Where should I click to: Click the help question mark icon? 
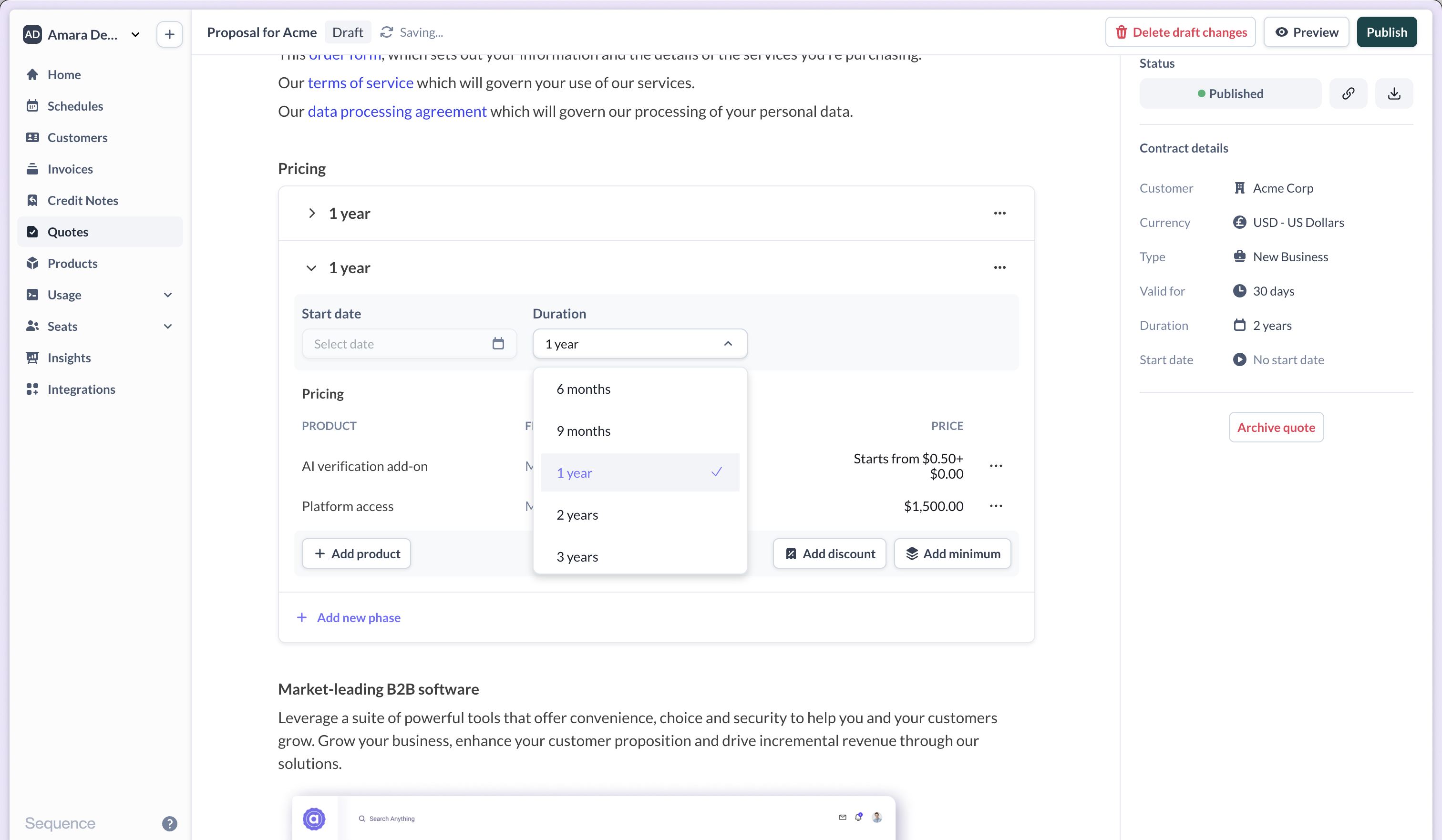[169, 823]
